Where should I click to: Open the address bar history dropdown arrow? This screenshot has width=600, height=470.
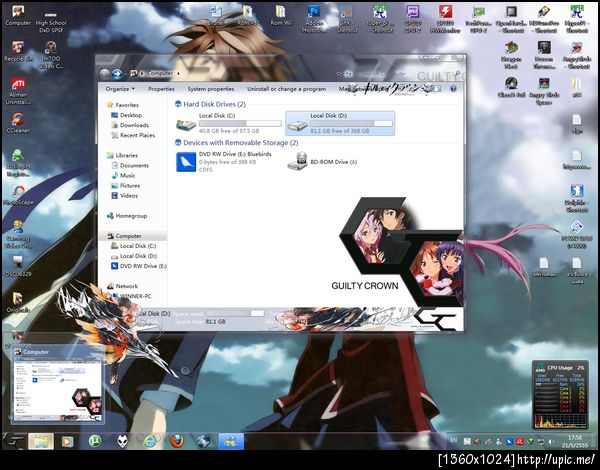(339, 73)
